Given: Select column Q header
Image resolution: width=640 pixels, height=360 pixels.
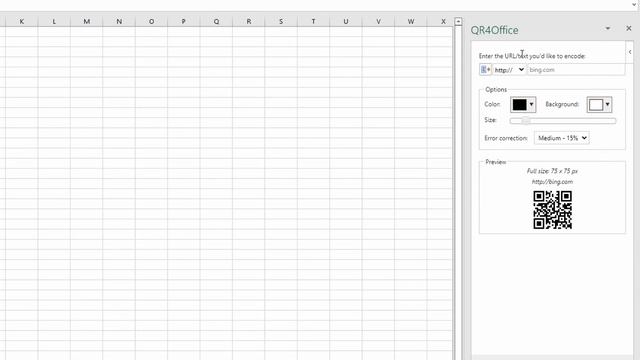Looking at the screenshot, I should (x=216, y=21).
